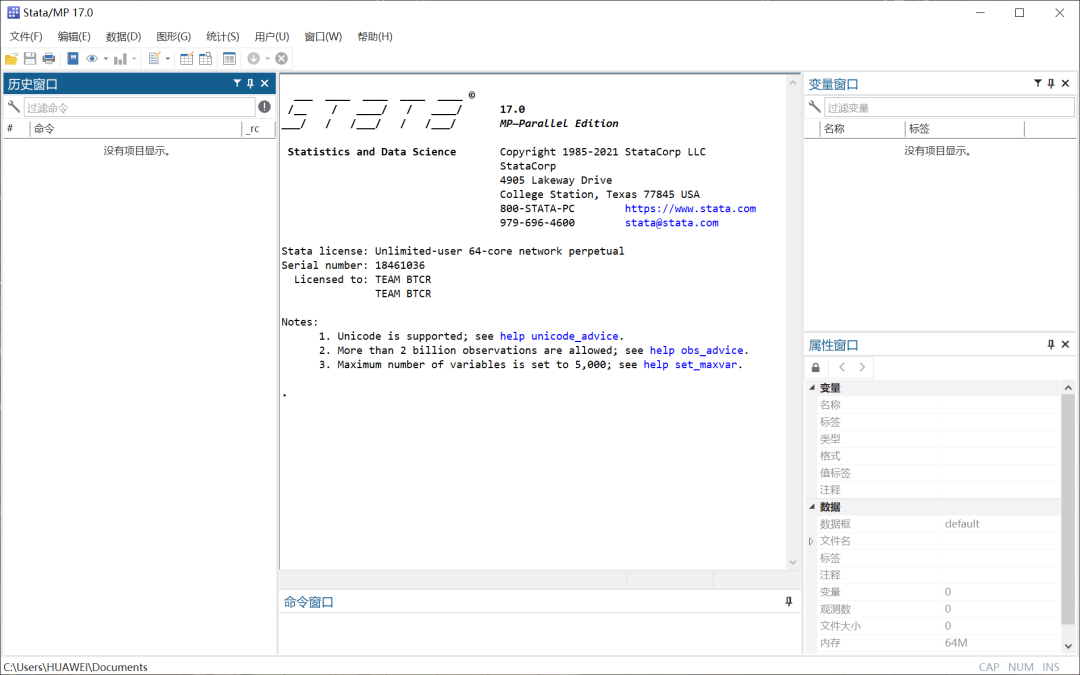Click the stata@stata.com email link
This screenshot has width=1080, height=675.
(x=672, y=222)
